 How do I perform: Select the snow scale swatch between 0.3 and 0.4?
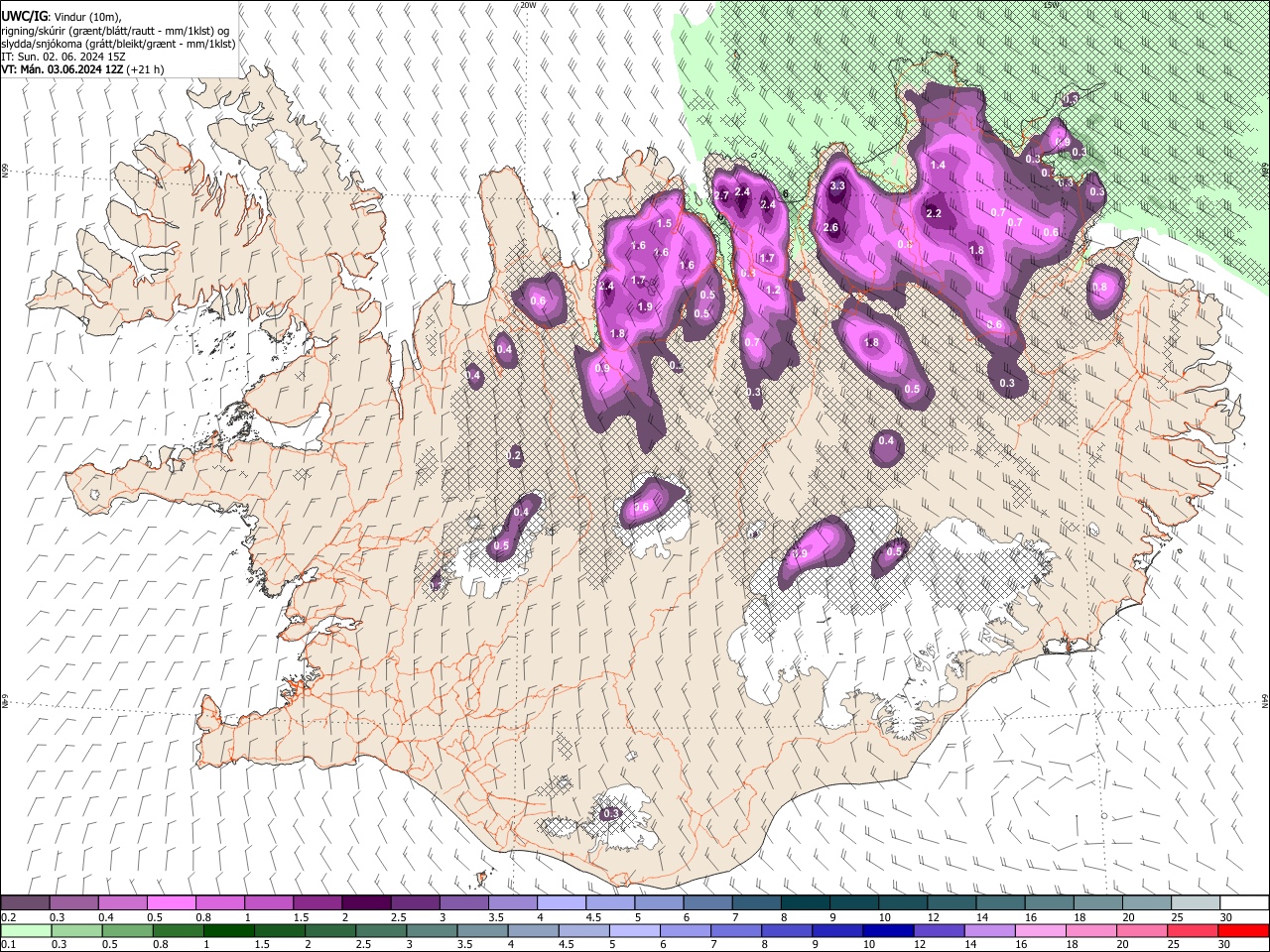[x=74, y=902]
